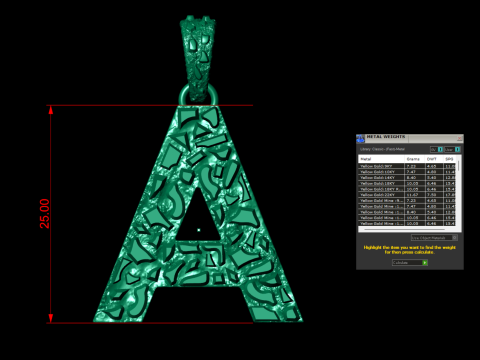Image resolution: width=480 pixels, height=360 pixels.
Task: Select the Yellow Gold 10KY row
Action: coord(407,172)
